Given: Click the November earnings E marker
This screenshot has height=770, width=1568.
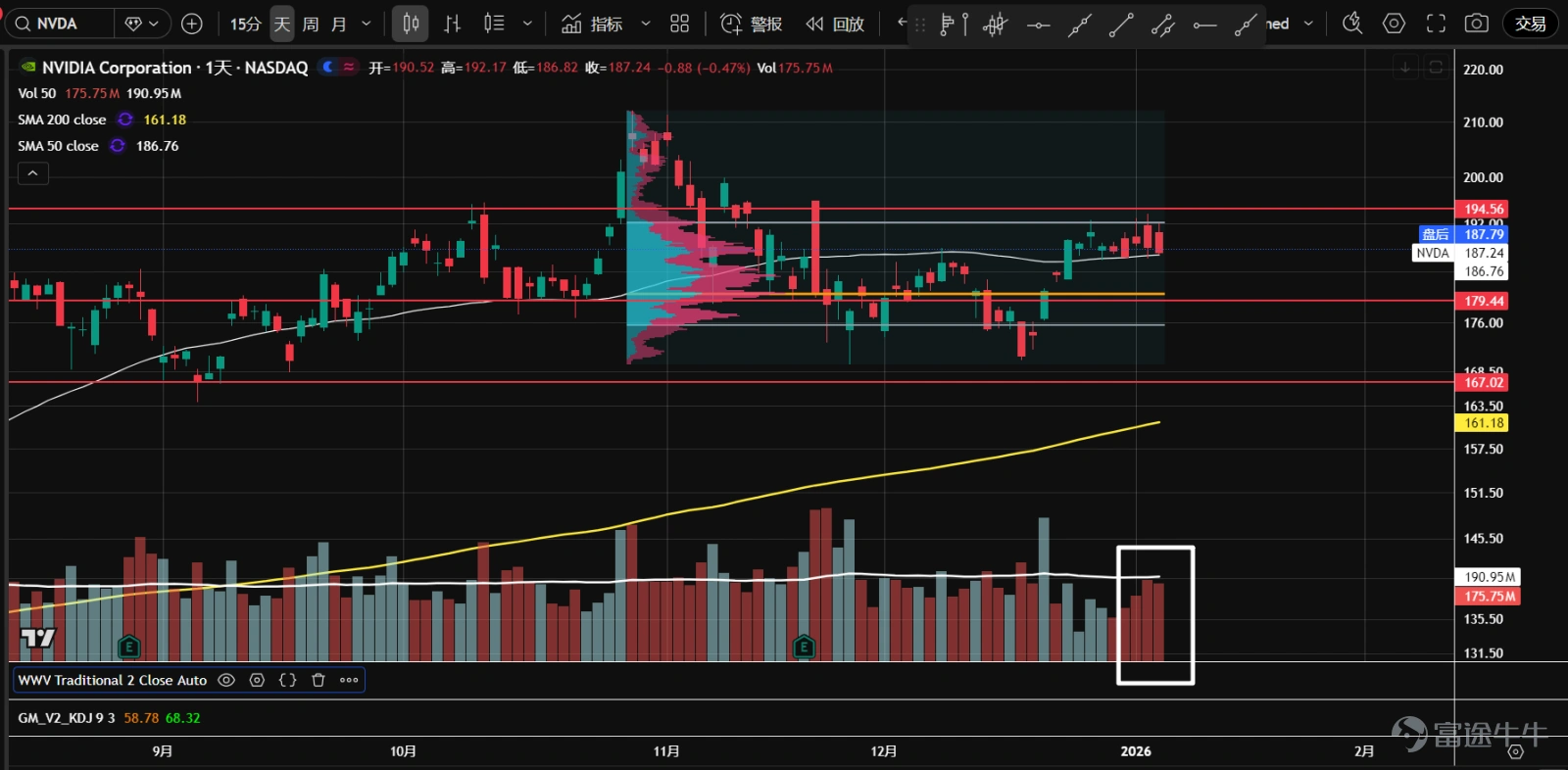Looking at the screenshot, I should (804, 647).
